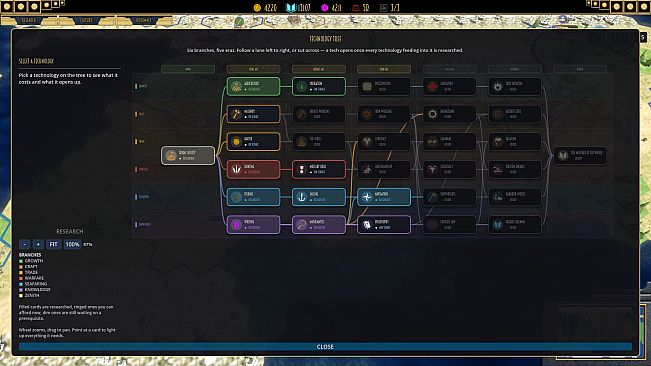Click the magenta culture resource counter

331,7
